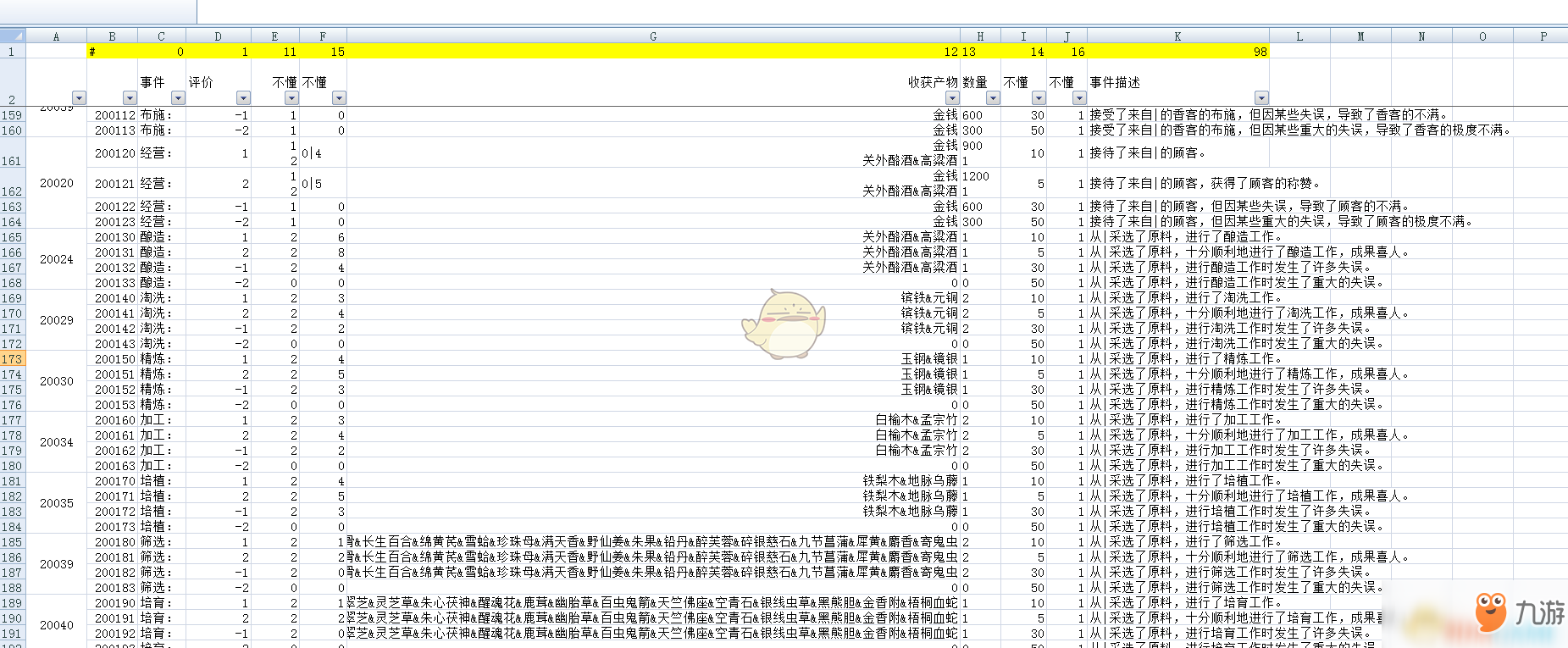The image size is (1568, 648).
Task: Select column L header
Action: 1299,36
